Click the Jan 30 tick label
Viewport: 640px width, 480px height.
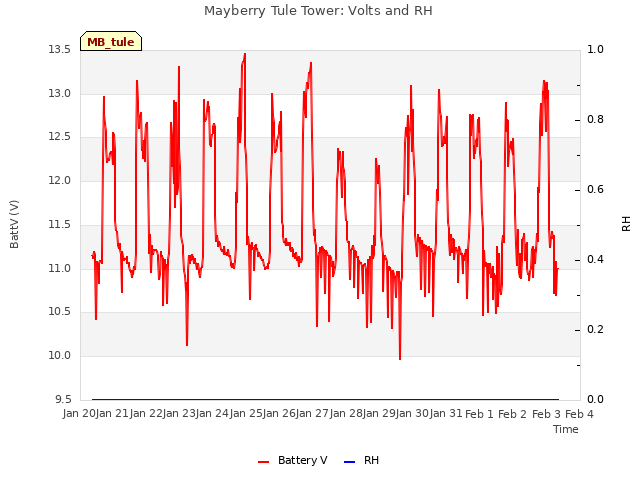(412, 414)
